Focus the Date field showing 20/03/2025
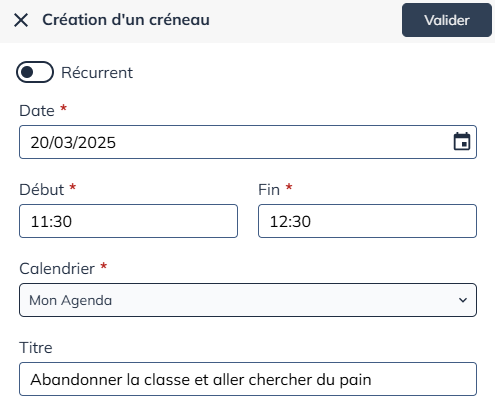This screenshot has height=414, width=495. (248, 142)
